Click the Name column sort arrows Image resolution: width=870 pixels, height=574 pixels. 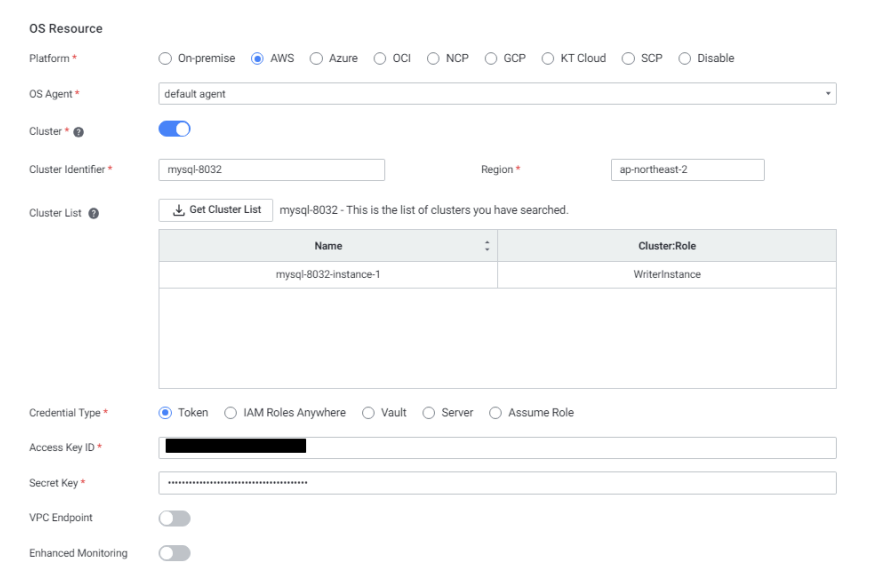(x=487, y=246)
